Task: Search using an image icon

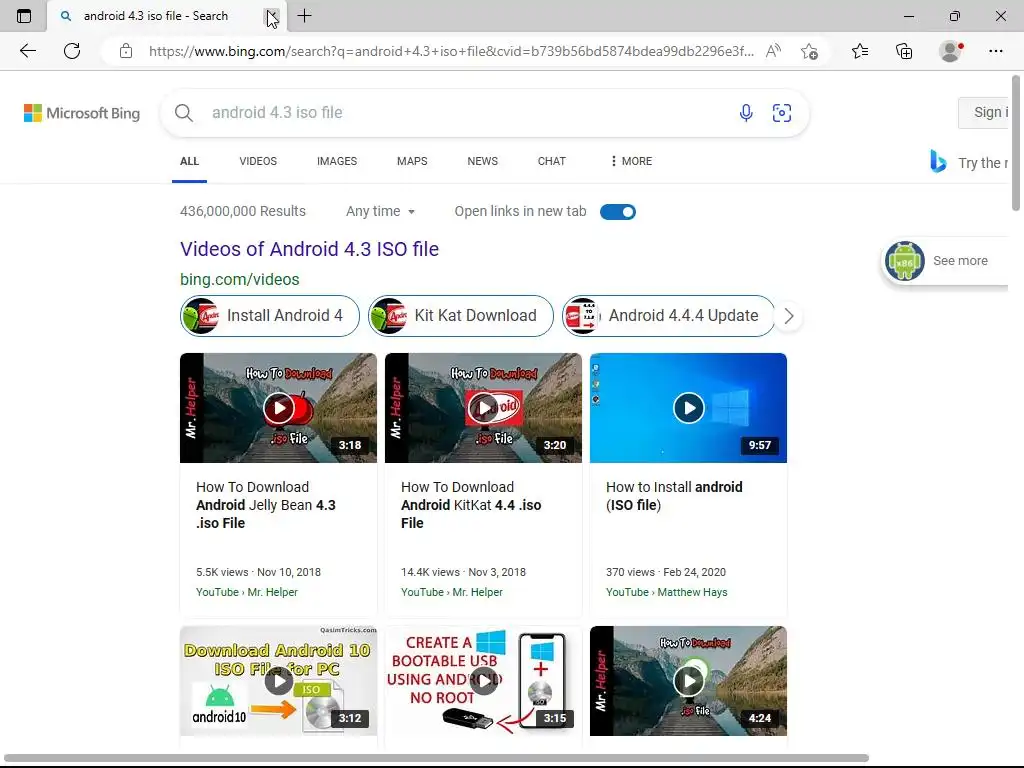Action: 782,113
